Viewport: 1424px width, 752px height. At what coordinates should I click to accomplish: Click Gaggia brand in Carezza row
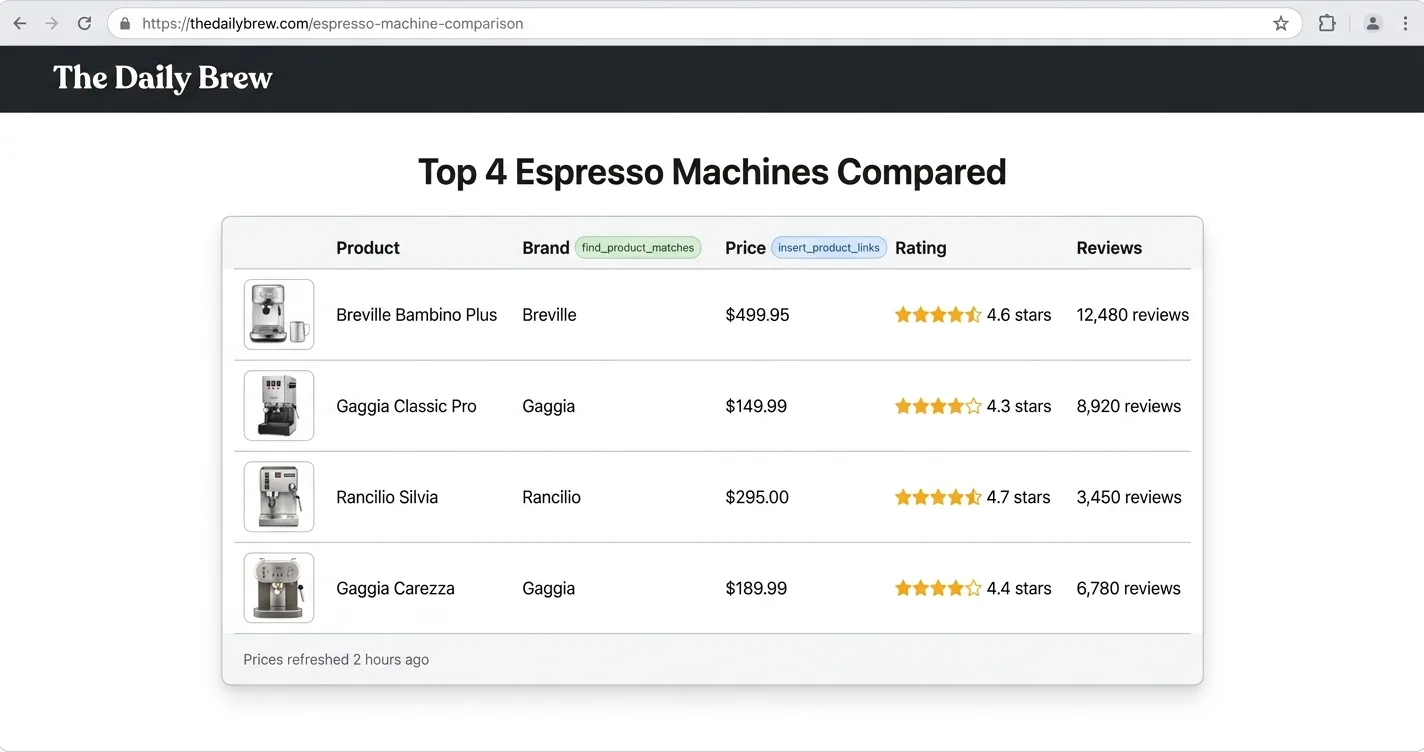coord(548,588)
